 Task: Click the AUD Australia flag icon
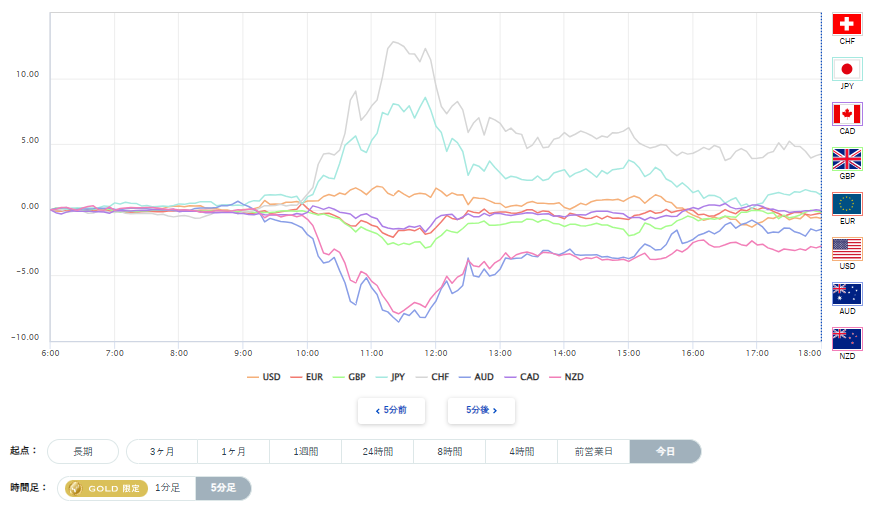[x=846, y=294]
